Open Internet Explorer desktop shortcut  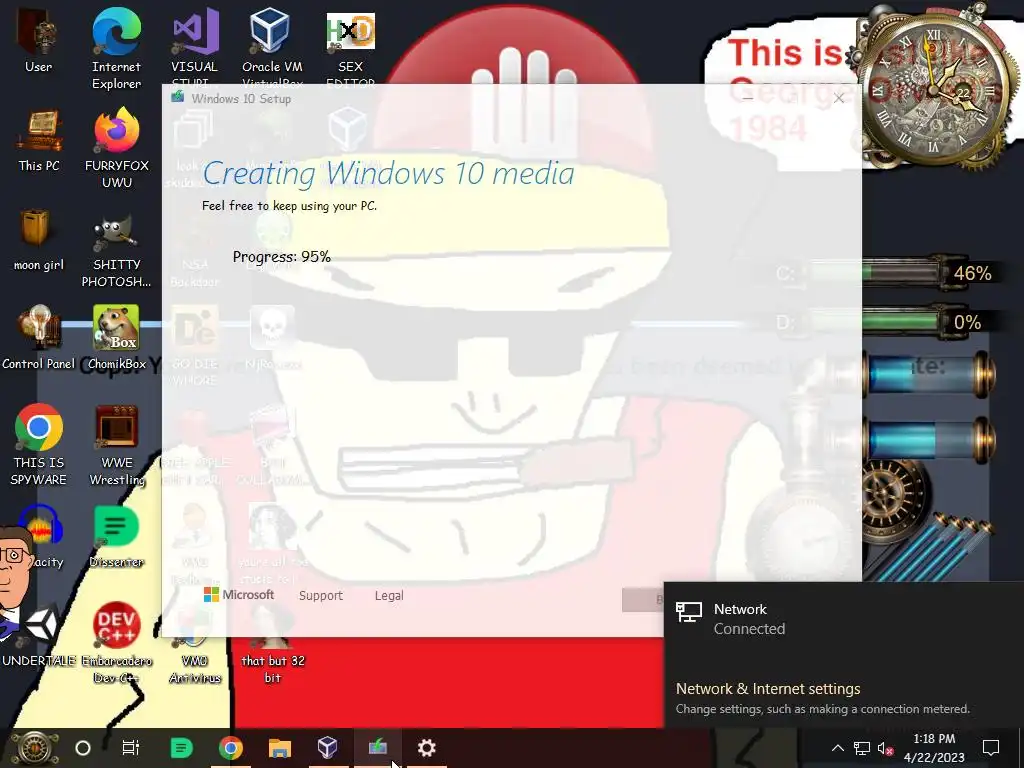tap(116, 49)
